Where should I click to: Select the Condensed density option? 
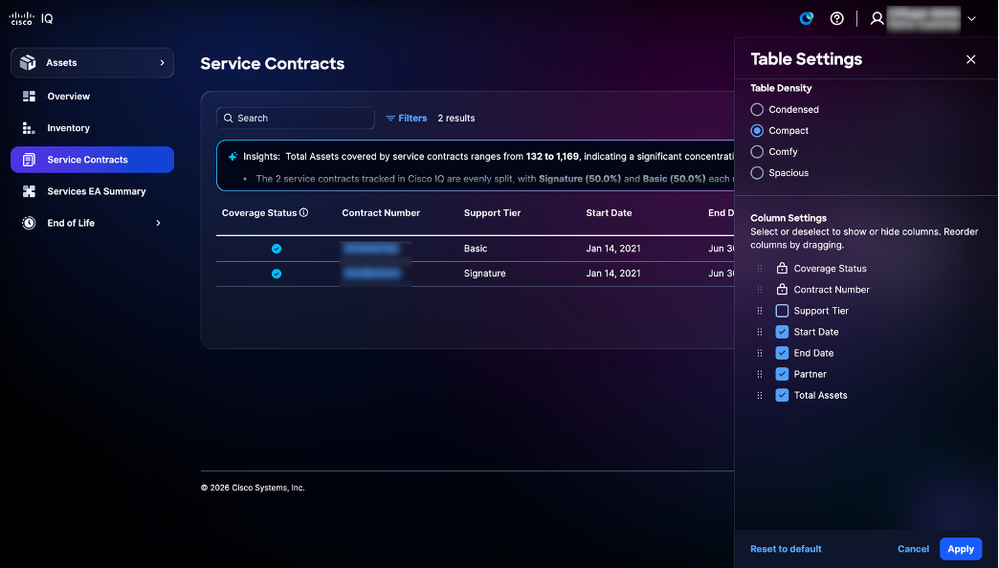[x=757, y=110]
